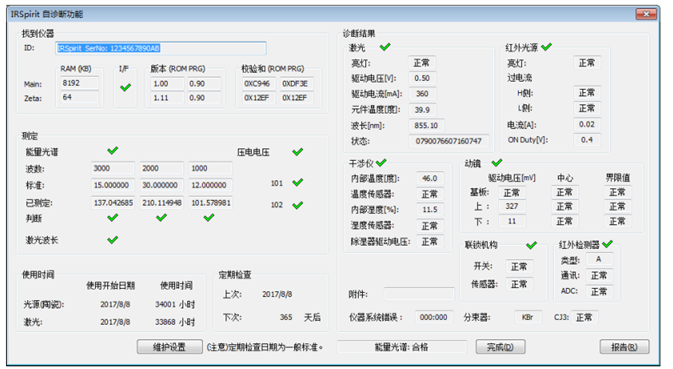Click the Zeta ROM version 1.11
The width and height of the screenshot is (673, 369).
click(x=167, y=97)
